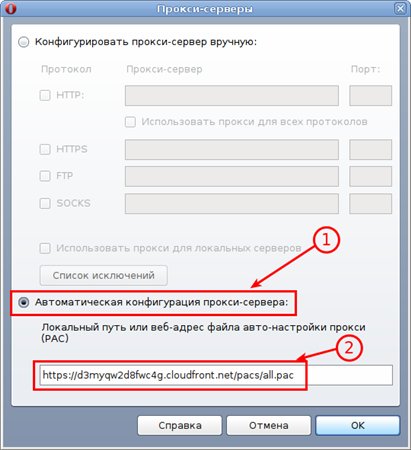Check Использовать прокси для локальных серверов
The height and width of the screenshot is (450, 411).
(45, 248)
